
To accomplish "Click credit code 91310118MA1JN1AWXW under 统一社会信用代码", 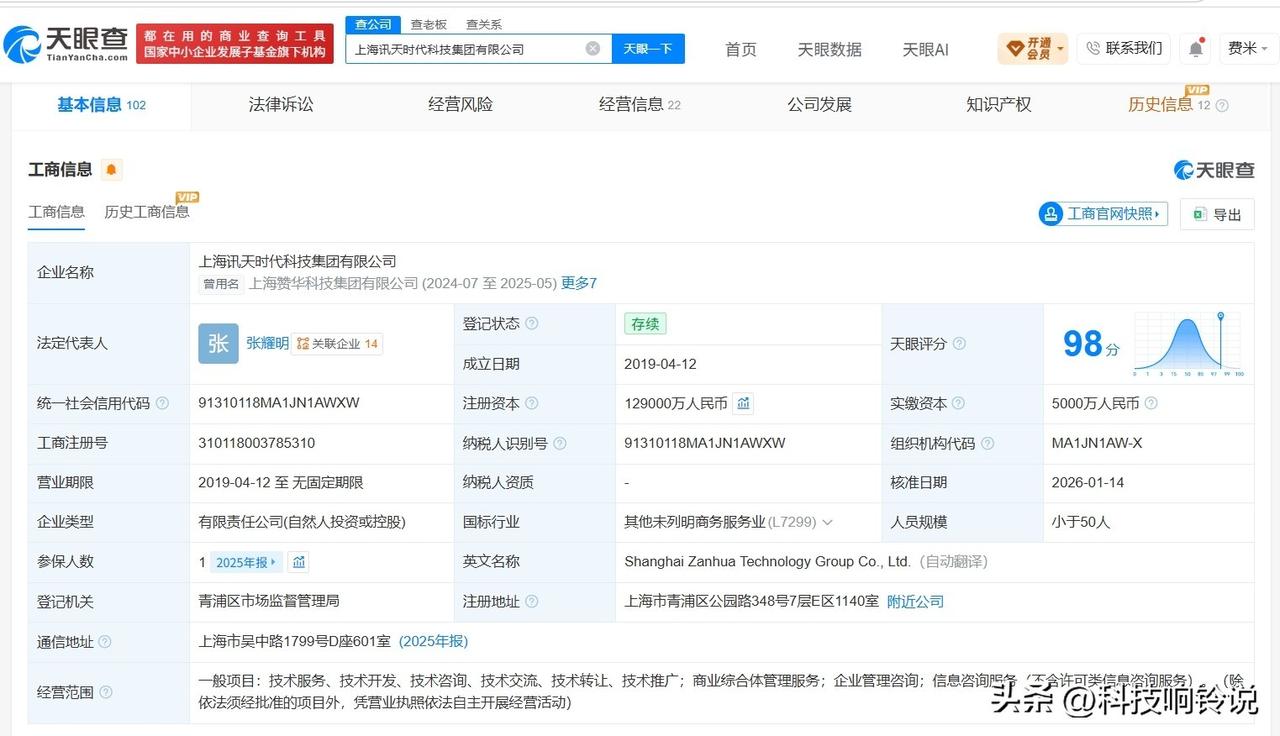I will pyautogui.click(x=279, y=403).
